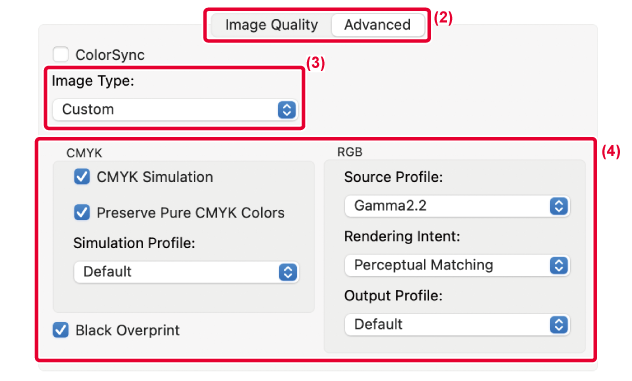Open Simulation Profile Default dropdown
This screenshot has height=381, width=632.
186,272
